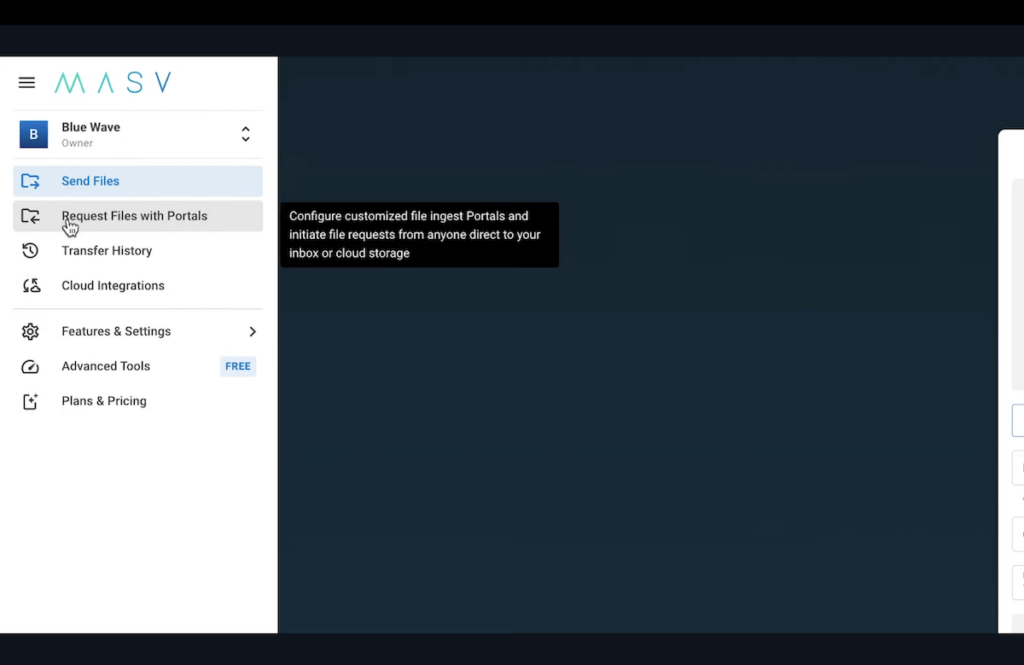The height and width of the screenshot is (665, 1024).
Task: Select the Advanced Tools menu item
Action: tap(105, 366)
